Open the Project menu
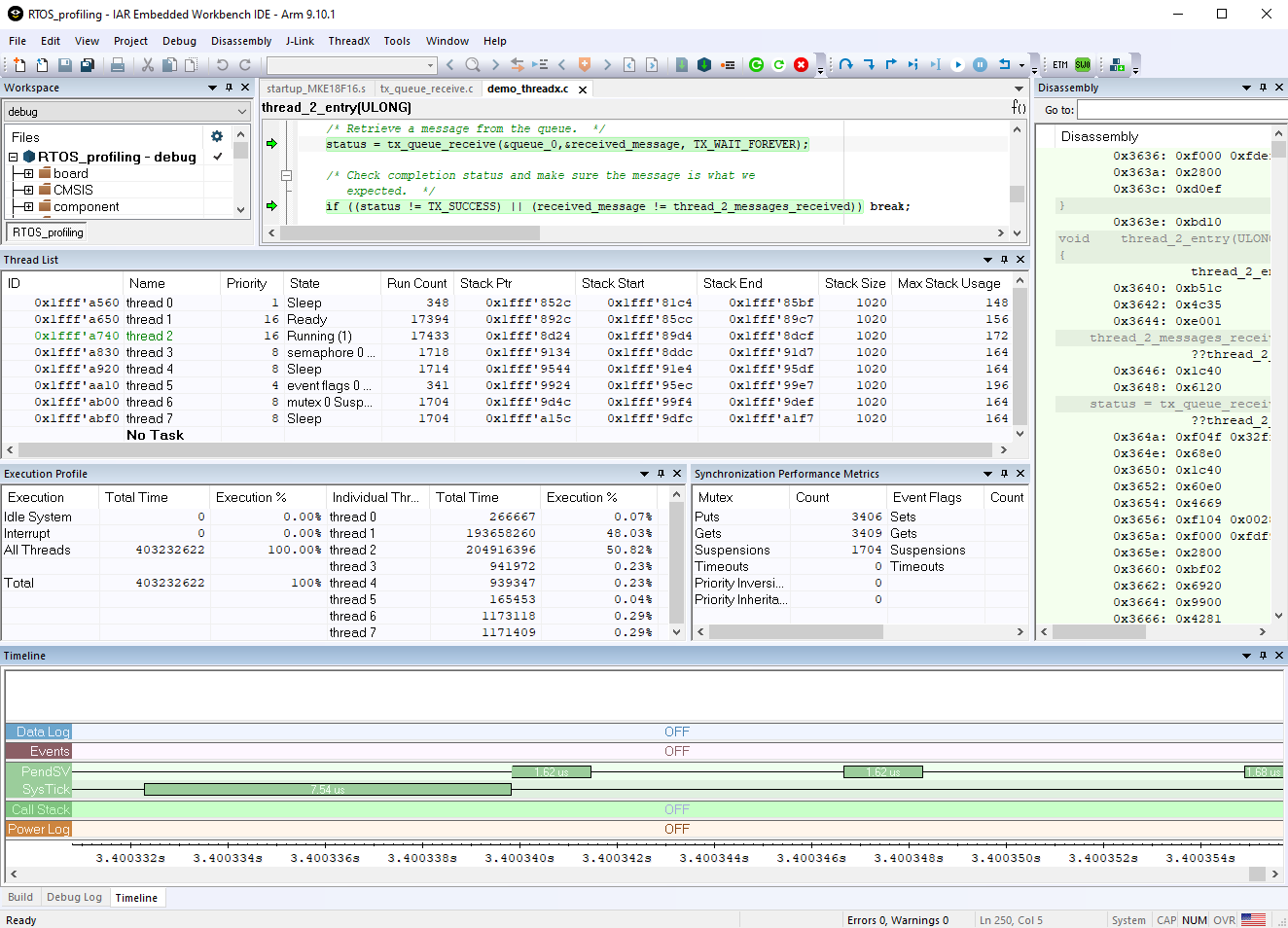This screenshot has width=1288, height=928. pos(130,41)
